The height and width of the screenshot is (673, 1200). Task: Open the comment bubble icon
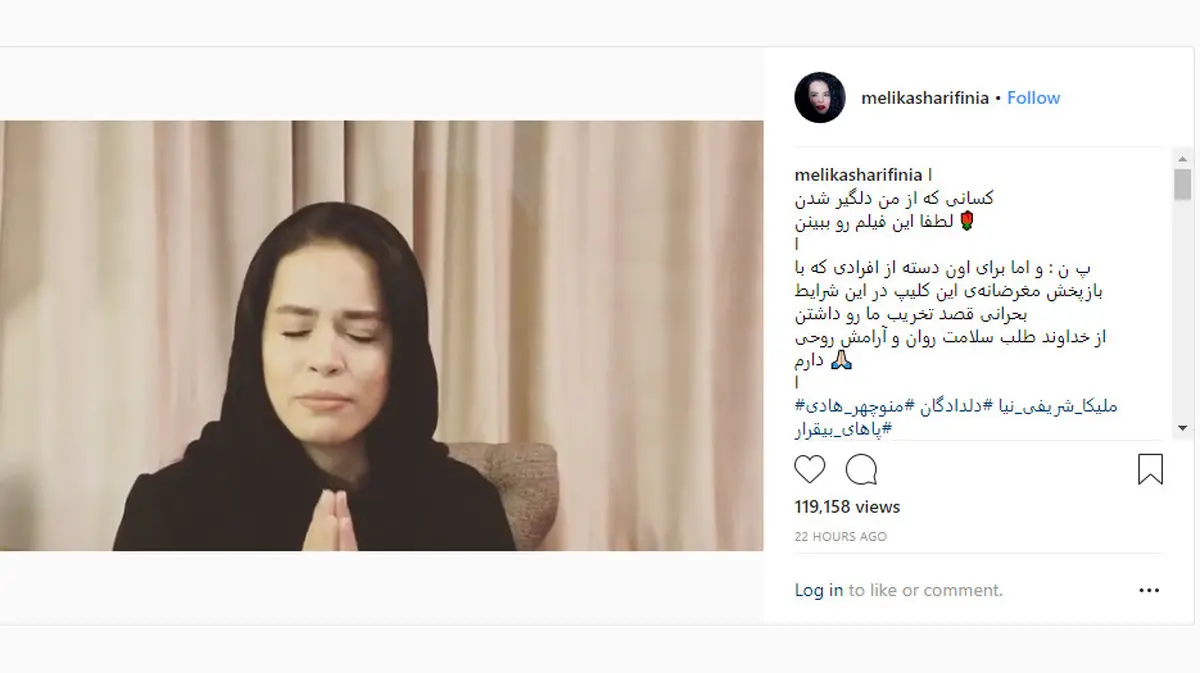click(861, 469)
